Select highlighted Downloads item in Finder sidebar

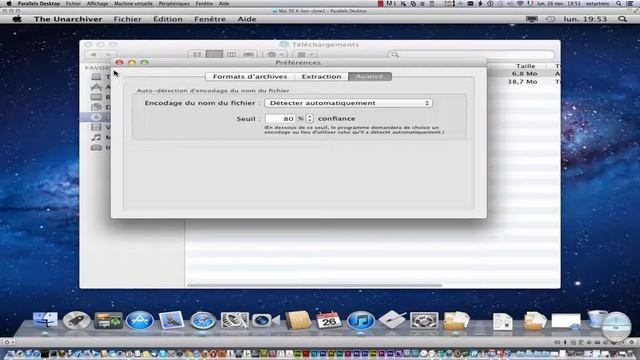(x=96, y=117)
